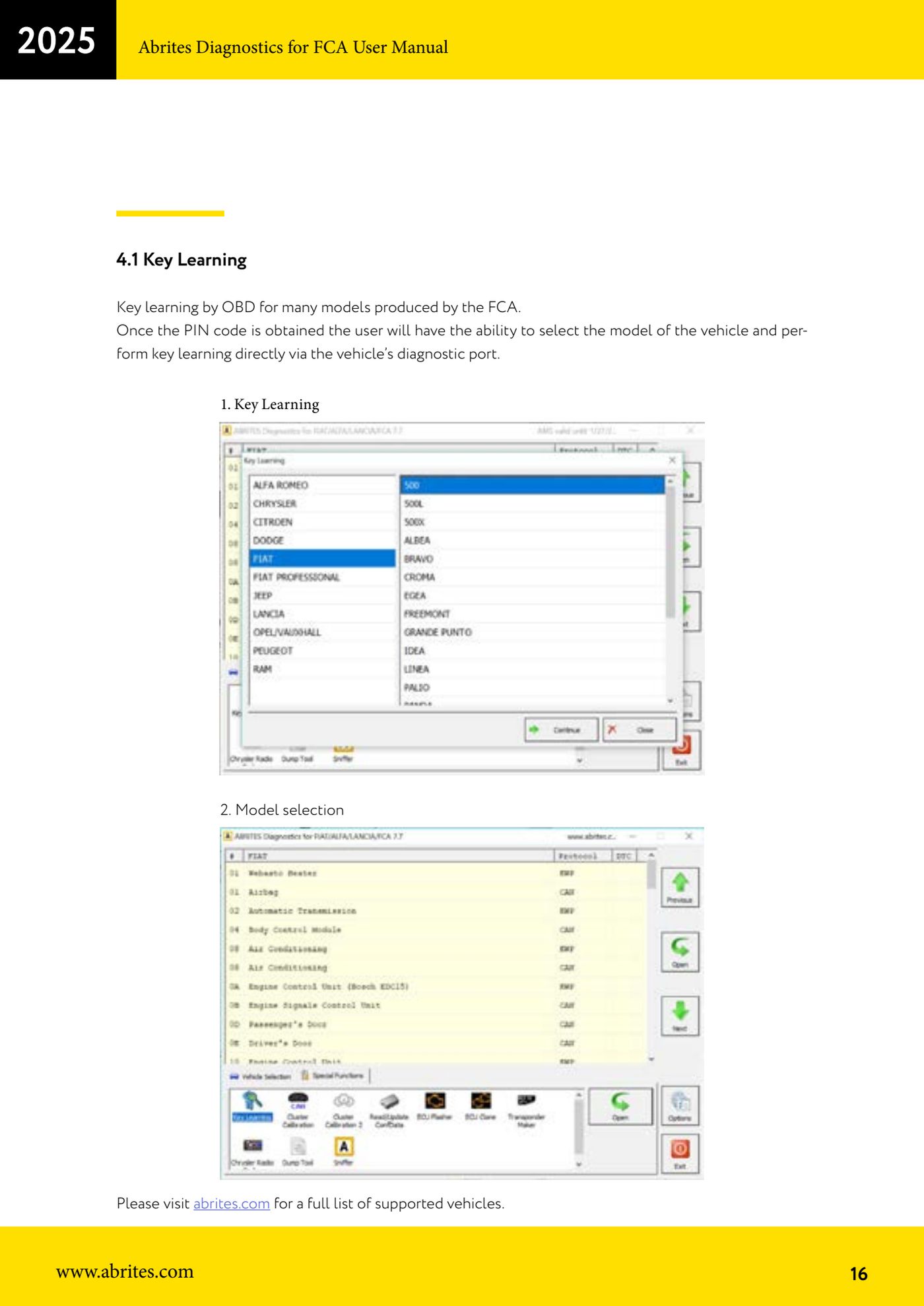Click the red Exit button beside Special Functions

[680, 1154]
